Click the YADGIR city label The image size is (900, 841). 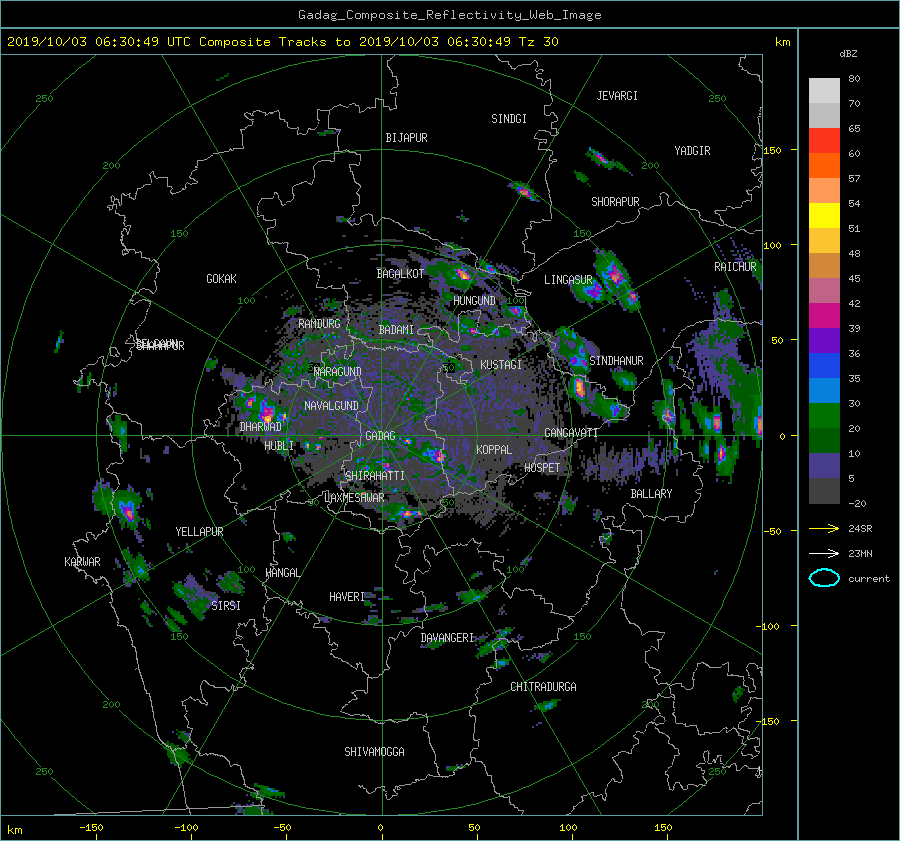[692, 151]
